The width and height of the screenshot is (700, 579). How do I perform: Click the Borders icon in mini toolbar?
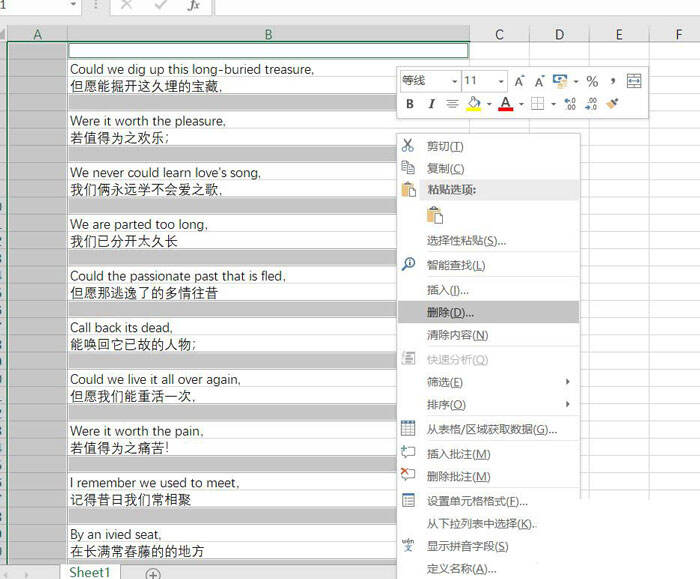[538, 104]
